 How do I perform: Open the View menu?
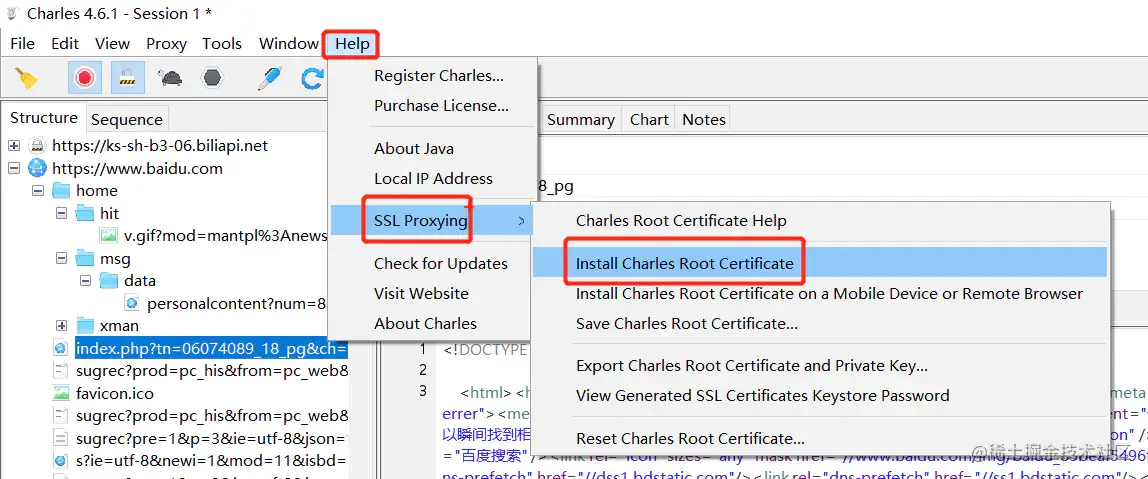coord(113,44)
